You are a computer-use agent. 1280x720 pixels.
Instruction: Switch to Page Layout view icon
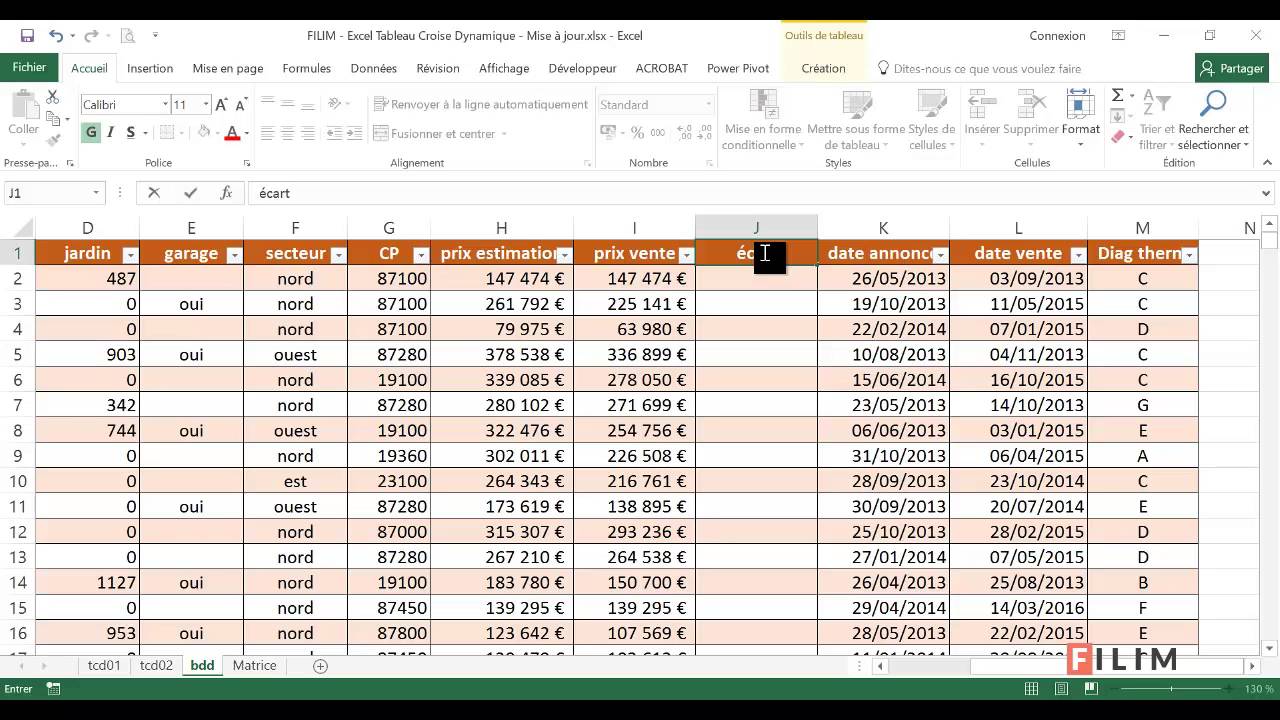[1062, 689]
